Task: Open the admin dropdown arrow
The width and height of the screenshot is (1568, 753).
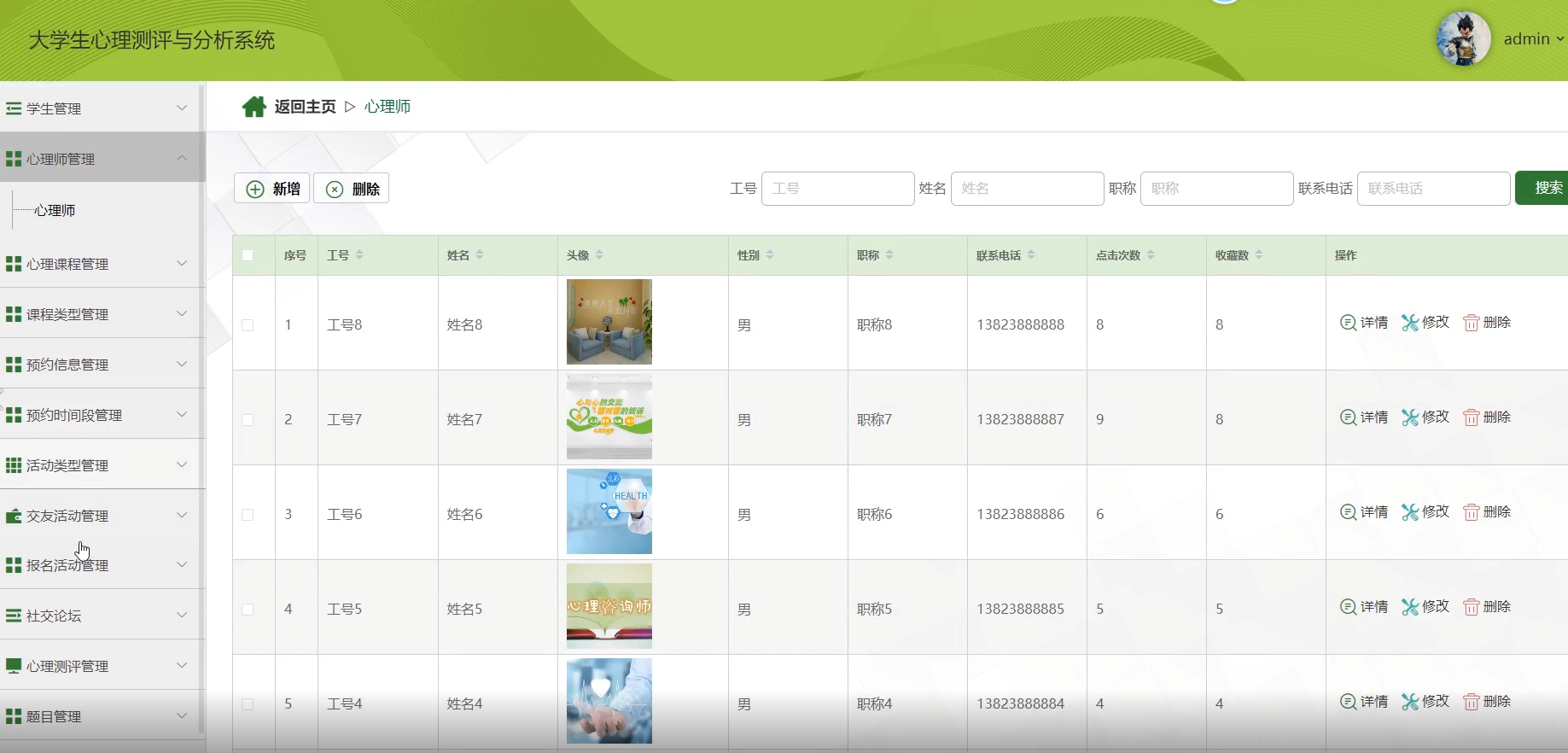Action: (x=1560, y=39)
